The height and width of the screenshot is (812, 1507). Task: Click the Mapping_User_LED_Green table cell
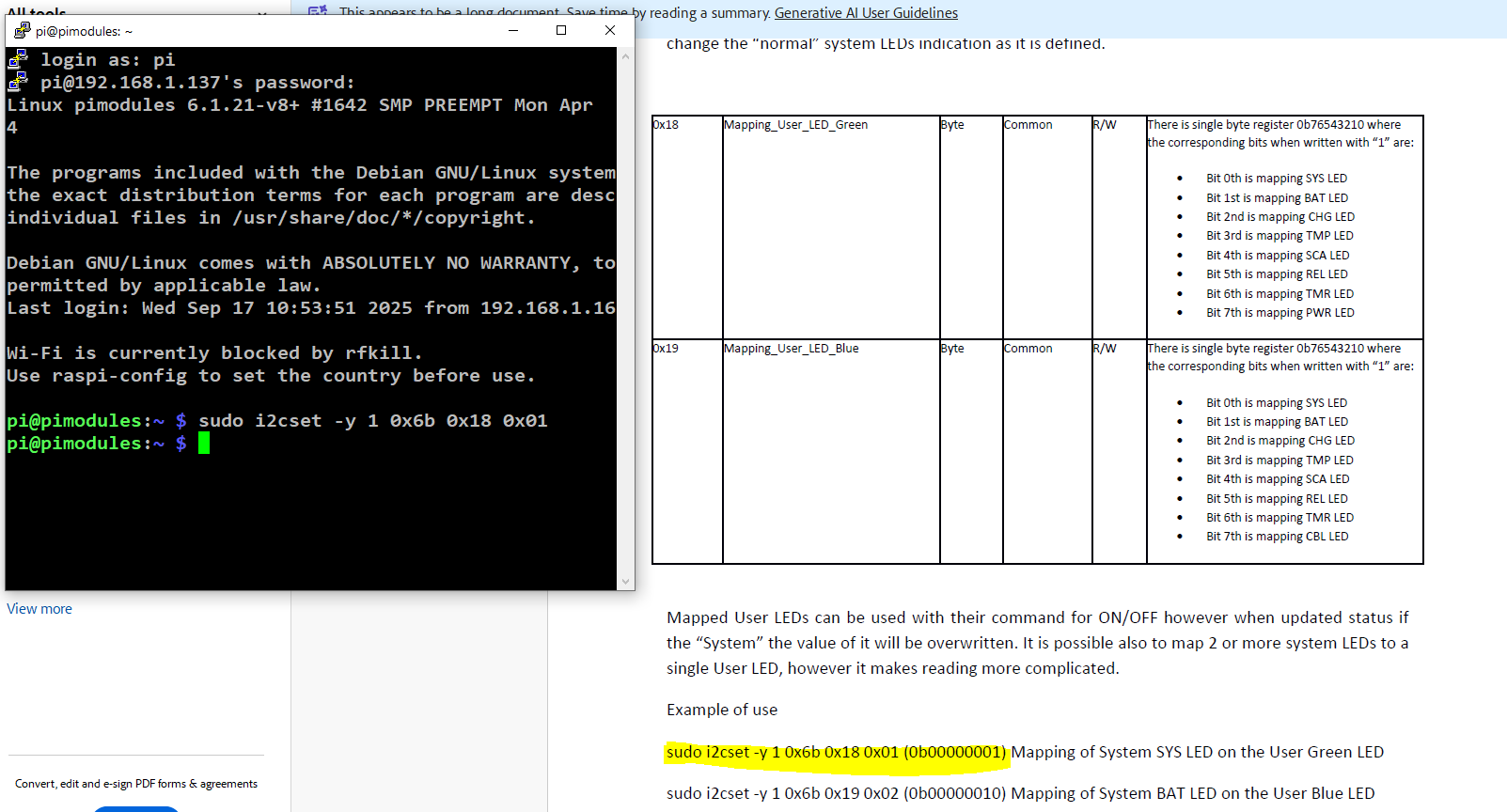pyautogui.click(x=795, y=125)
